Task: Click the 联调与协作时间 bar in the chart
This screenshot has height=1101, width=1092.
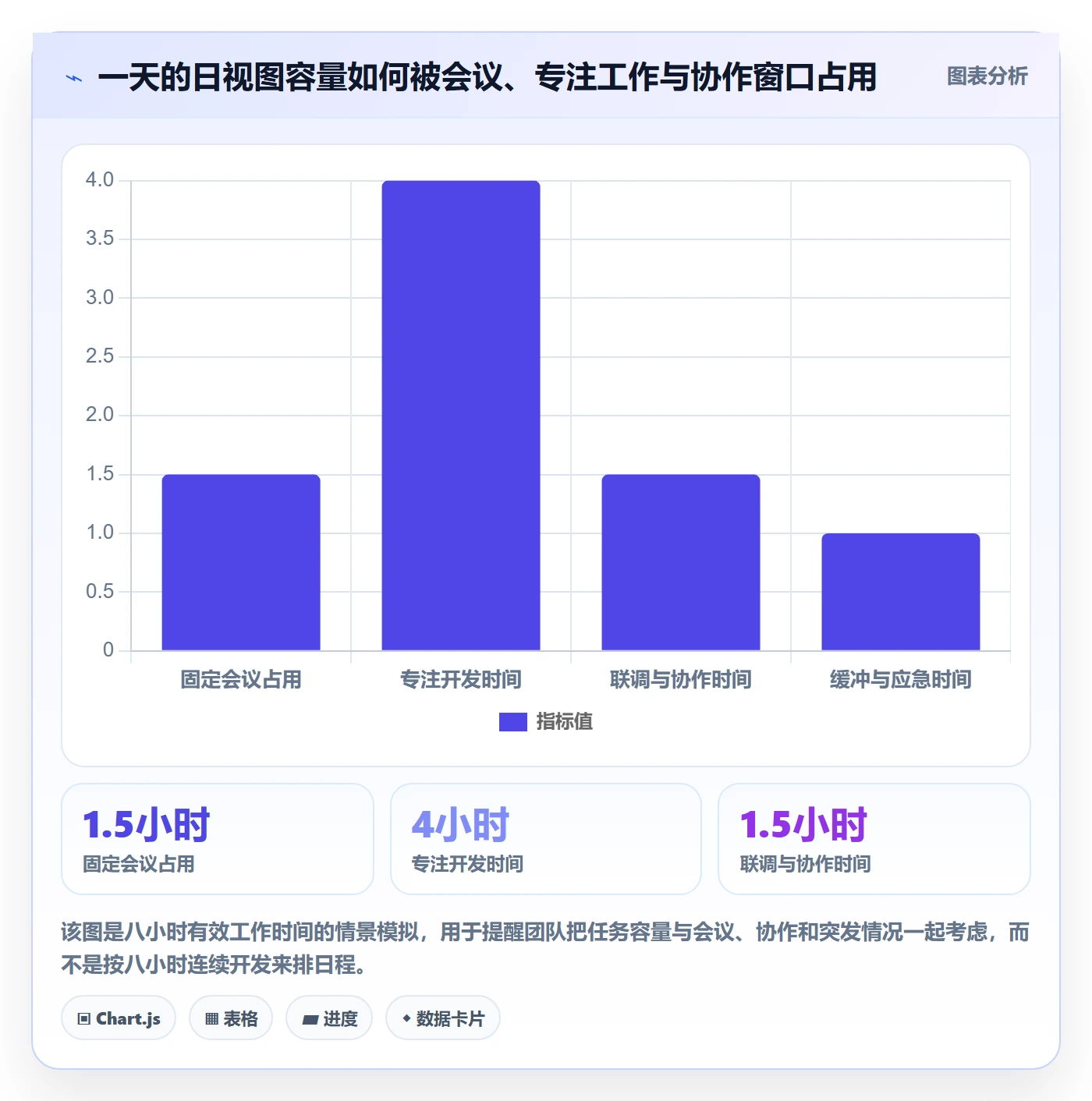Action: (x=681, y=562)
